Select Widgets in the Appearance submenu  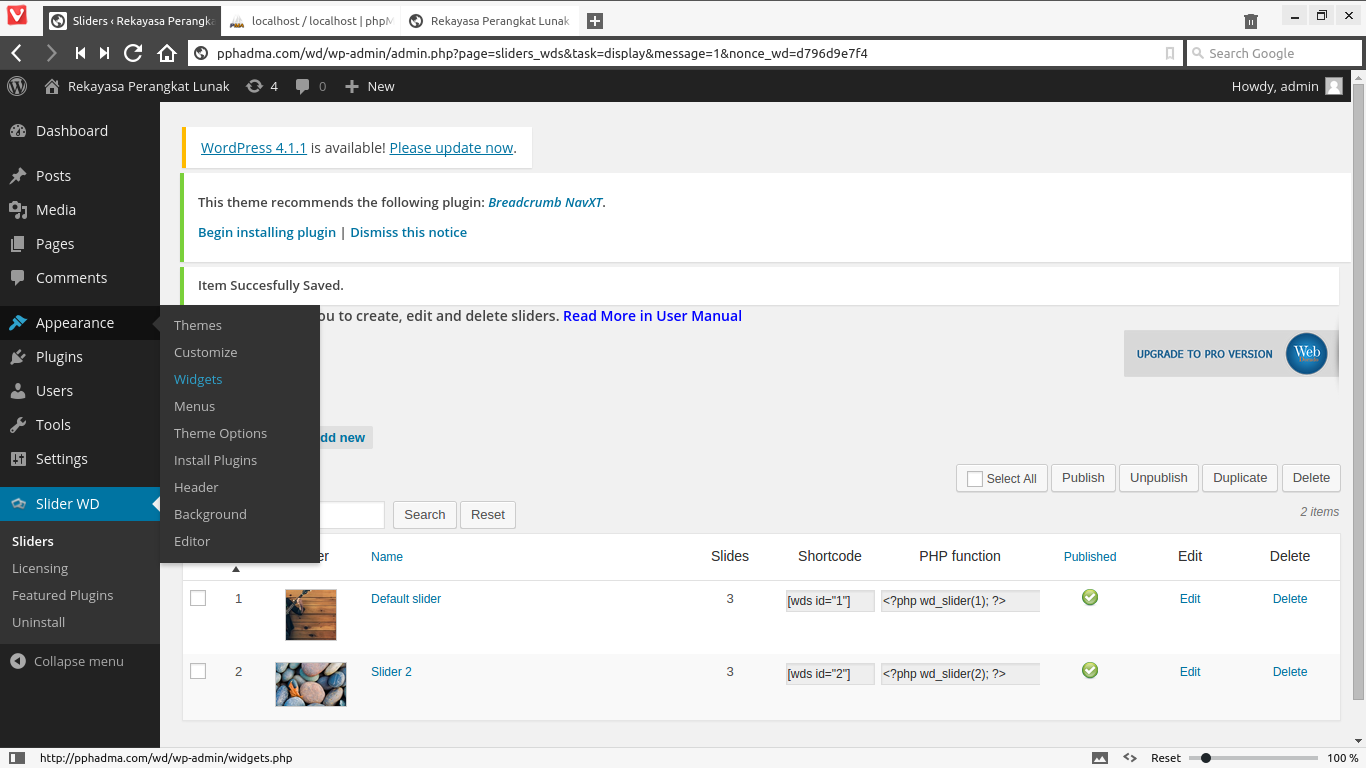coord(198,379)
